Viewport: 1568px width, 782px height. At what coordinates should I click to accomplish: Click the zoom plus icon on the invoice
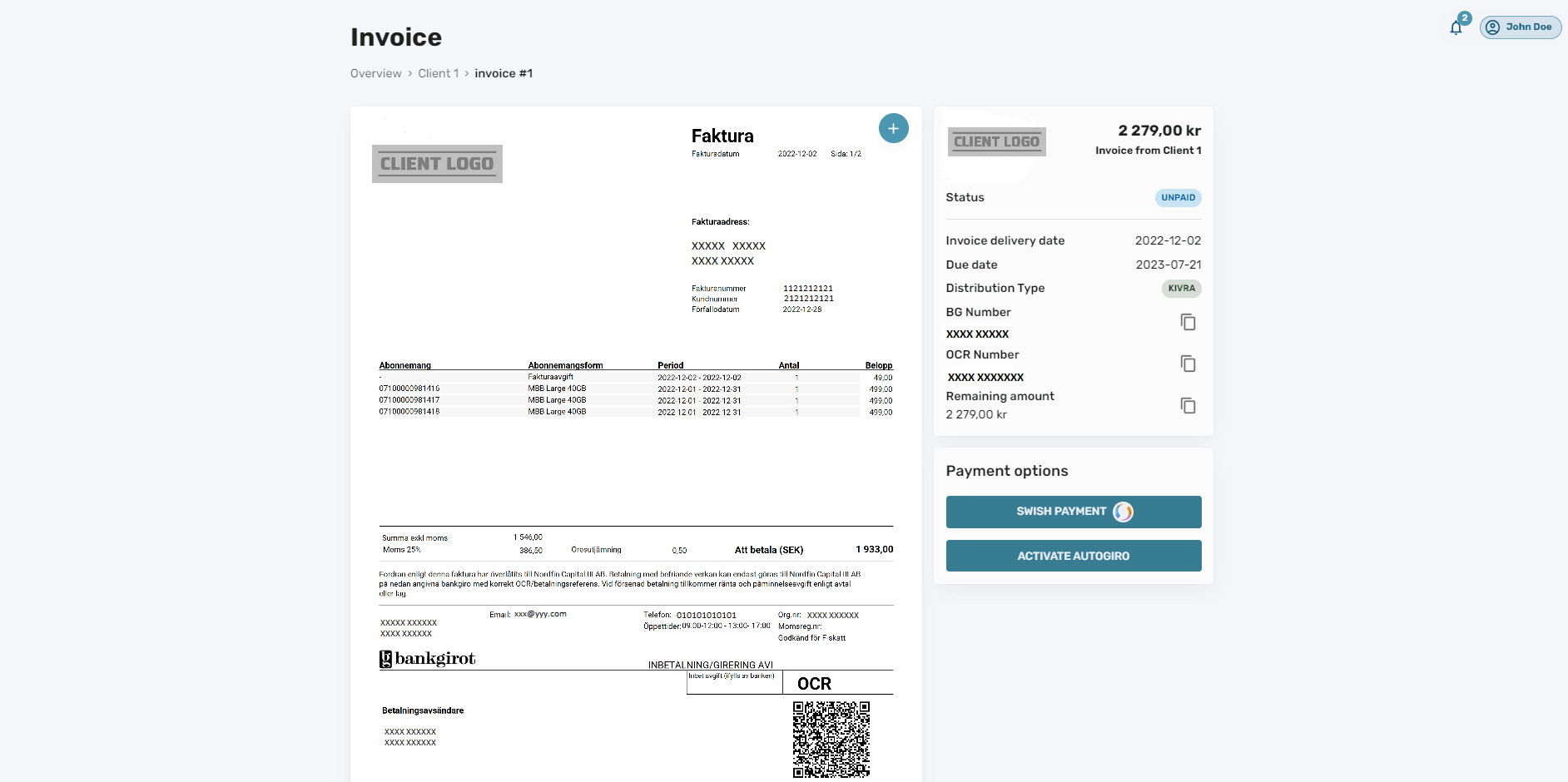pos(893,128)
